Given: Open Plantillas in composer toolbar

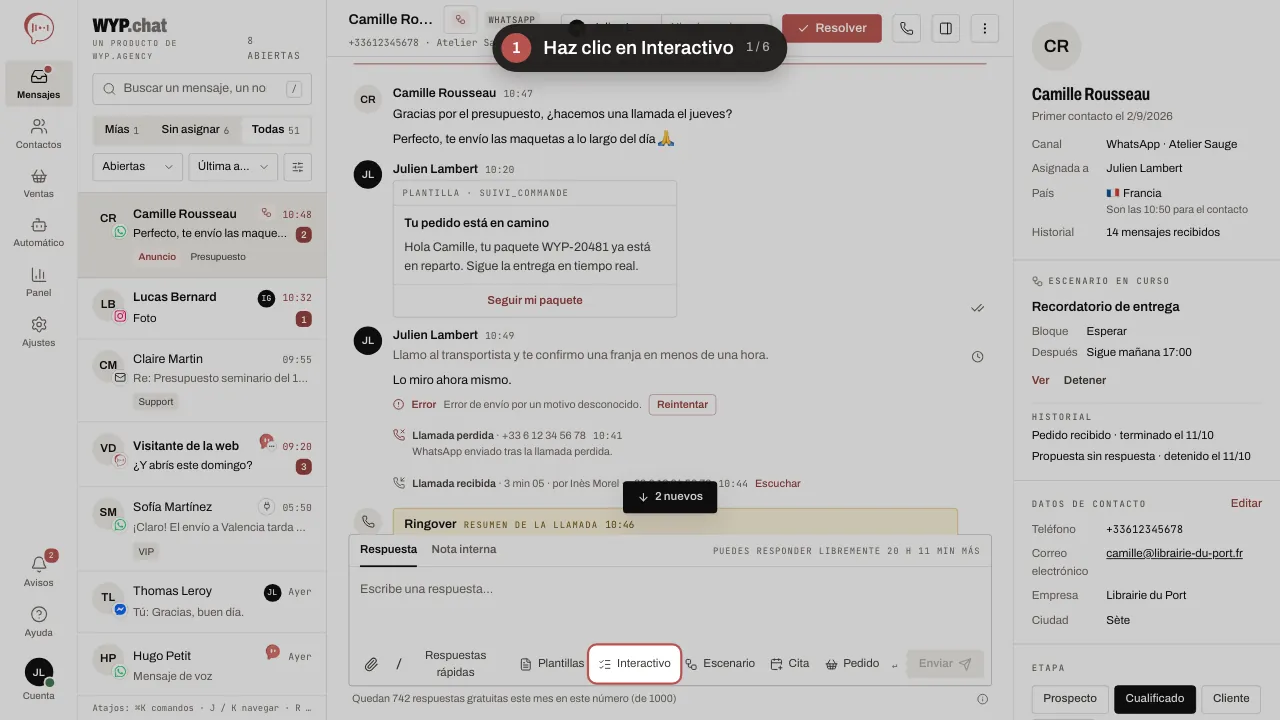Looking at the screenshot, I should 552,664.
